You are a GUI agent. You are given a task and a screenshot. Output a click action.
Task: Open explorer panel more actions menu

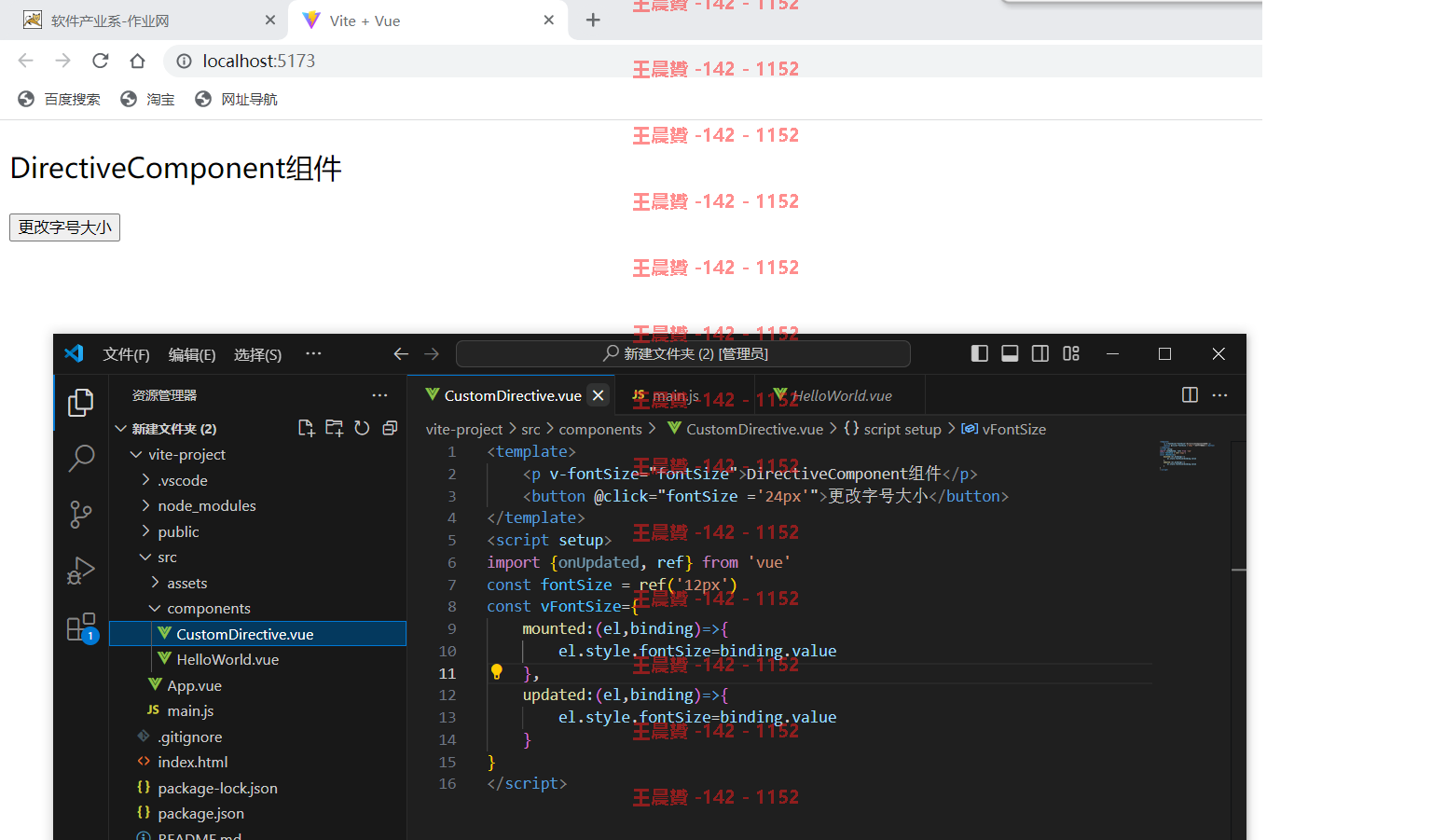click(x=379, y=395)
